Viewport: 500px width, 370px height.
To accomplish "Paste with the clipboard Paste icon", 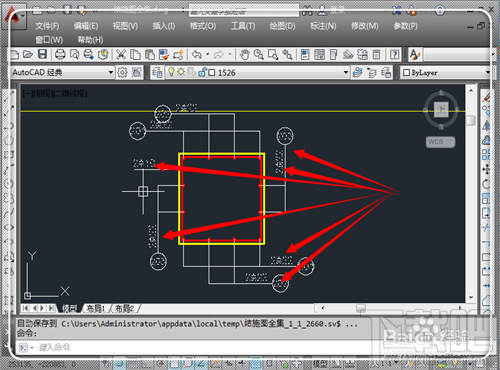I will pos(150,54).
